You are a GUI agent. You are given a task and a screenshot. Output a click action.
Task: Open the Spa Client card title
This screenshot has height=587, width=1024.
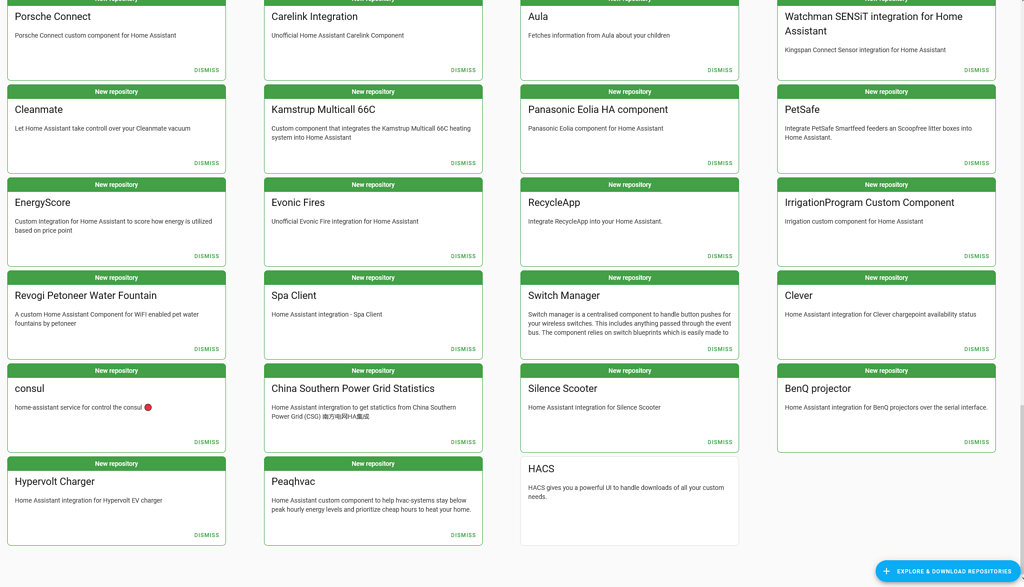(294, 296)
